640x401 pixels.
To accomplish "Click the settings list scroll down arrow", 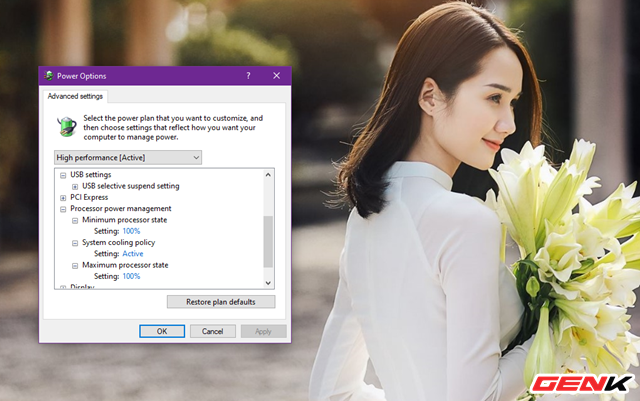I will (x=268, y=283).
